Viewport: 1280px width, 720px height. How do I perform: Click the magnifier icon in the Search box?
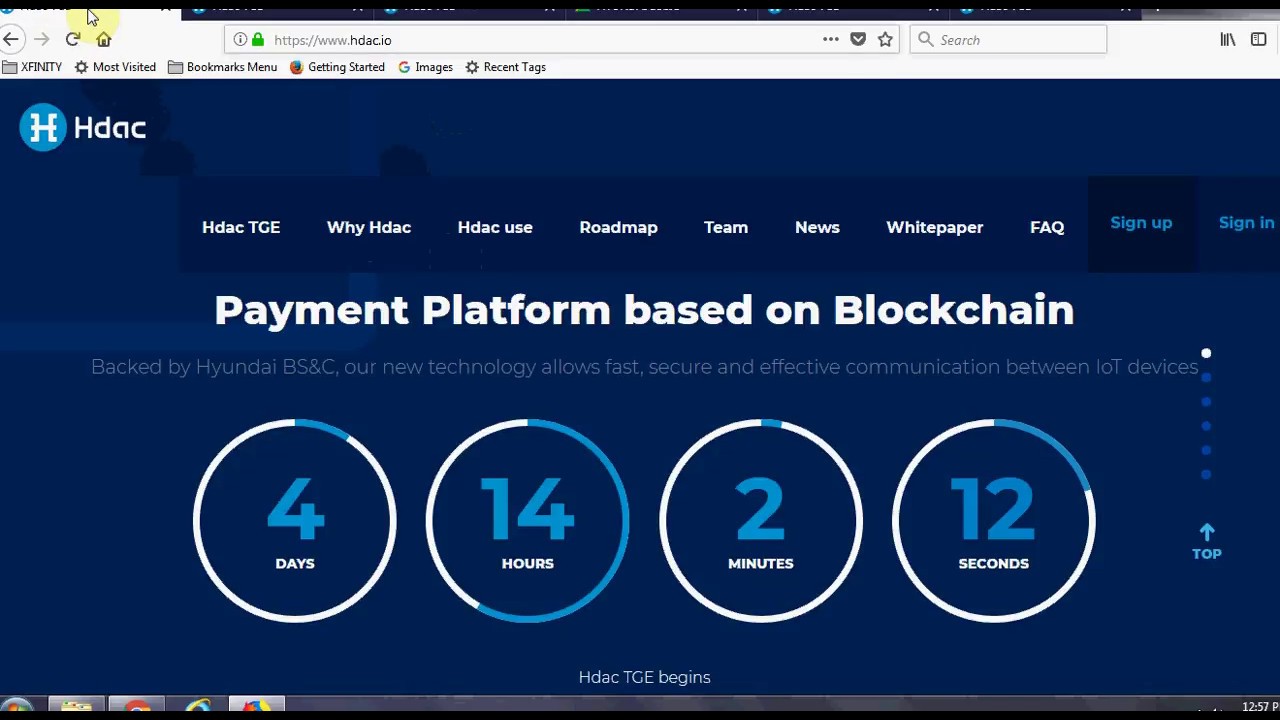coord(926,39)
